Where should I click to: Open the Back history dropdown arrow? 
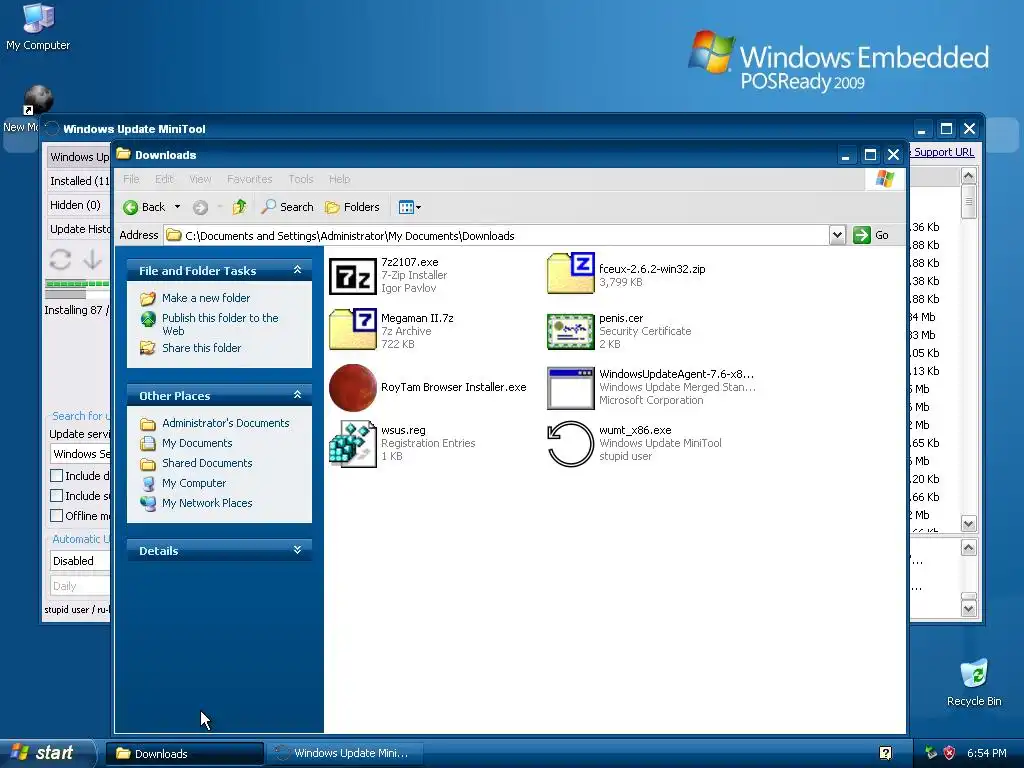tap(177, 207)
